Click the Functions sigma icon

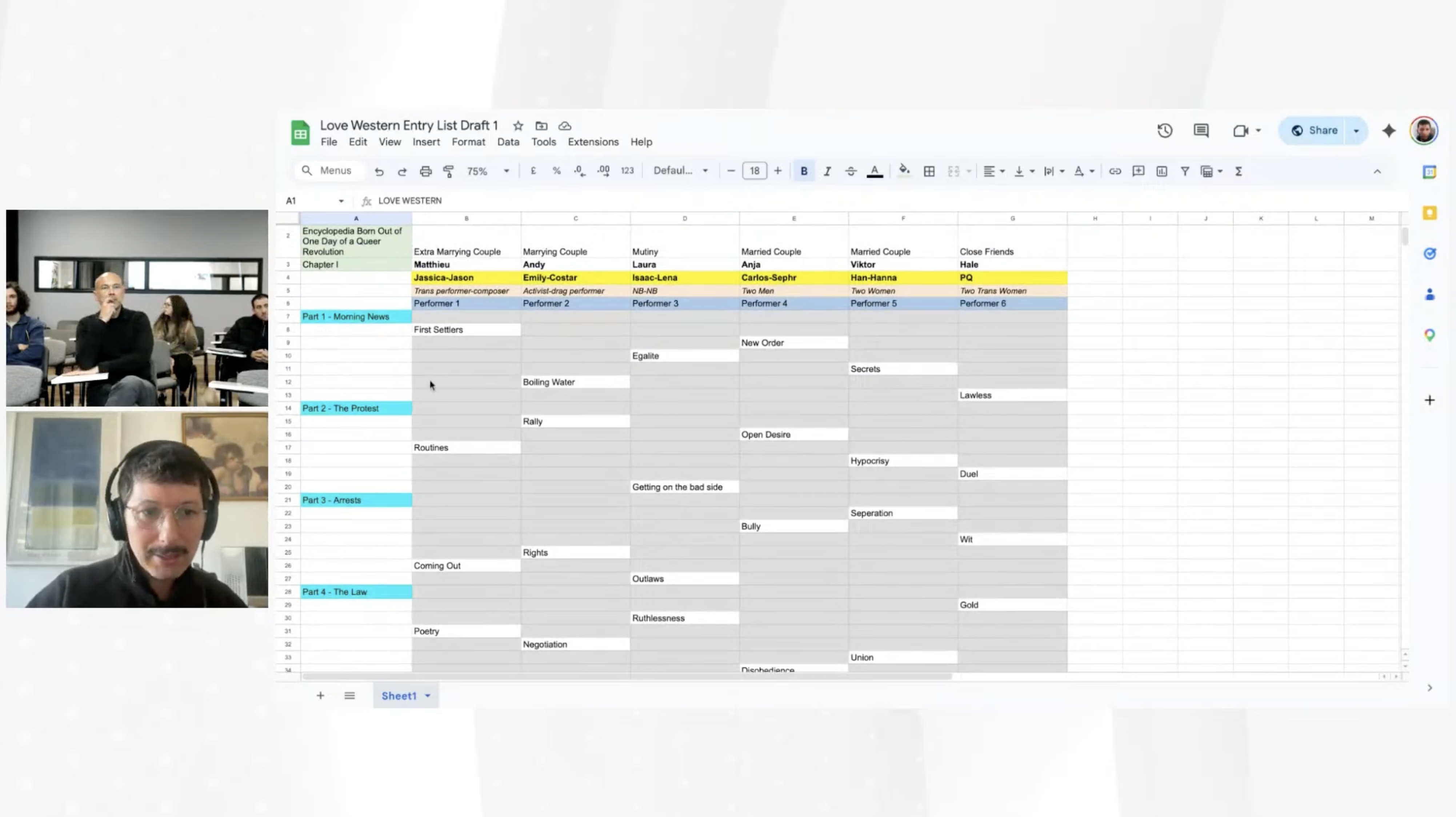coord(1239,171)
